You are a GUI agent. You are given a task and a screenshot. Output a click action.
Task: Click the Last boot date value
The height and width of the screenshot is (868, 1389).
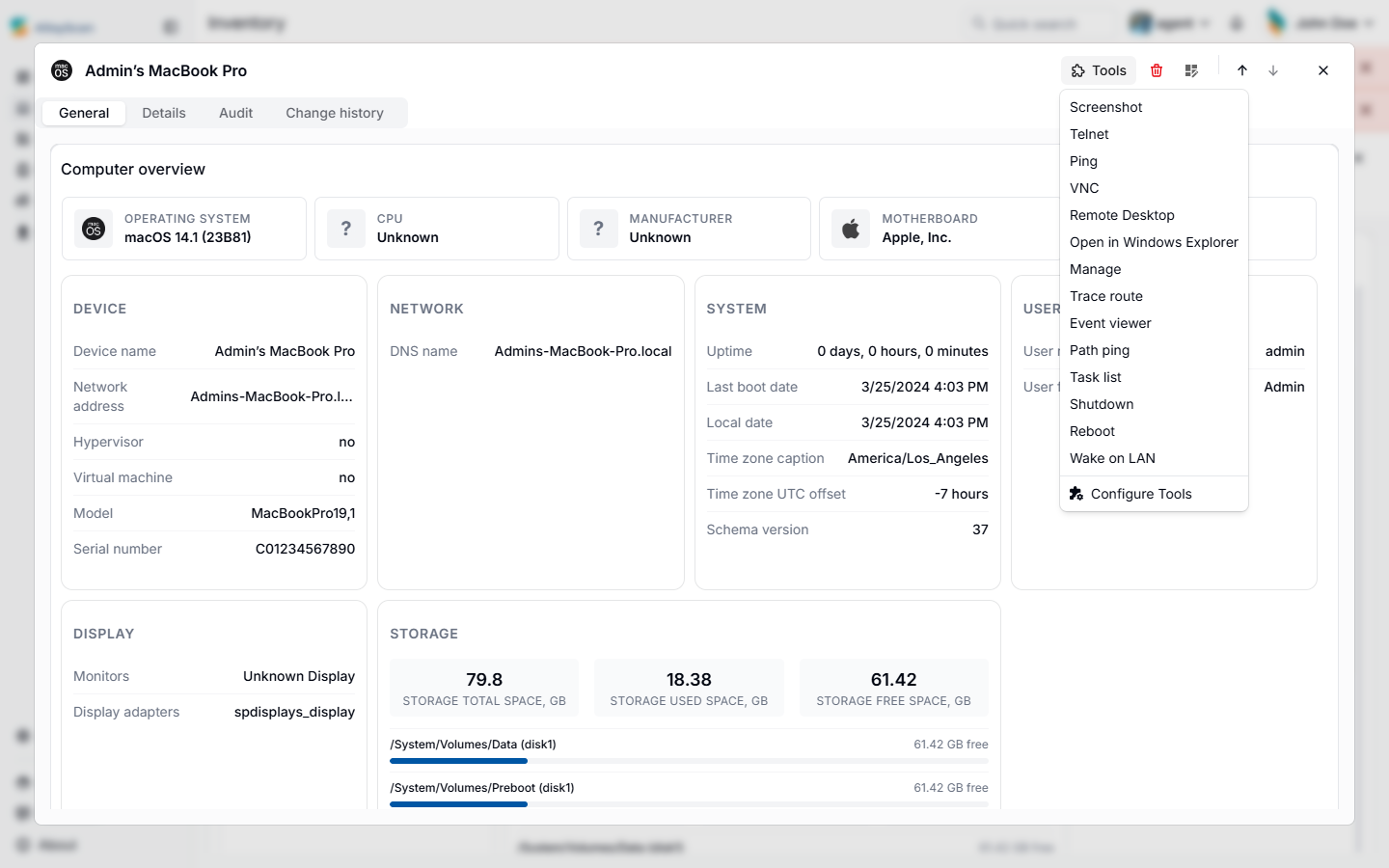tap(925, 387)
